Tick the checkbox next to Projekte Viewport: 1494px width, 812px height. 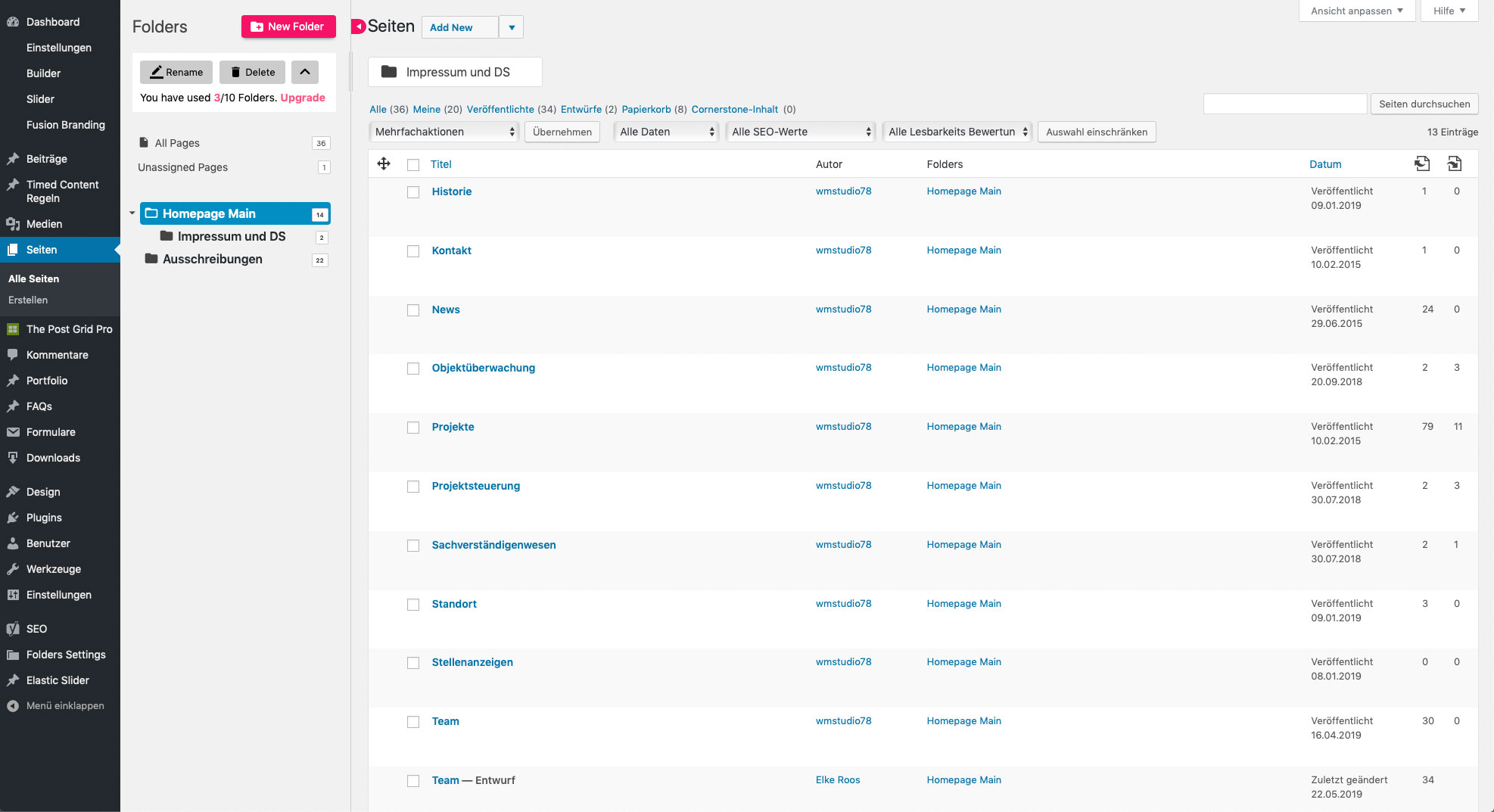point(413,428)
